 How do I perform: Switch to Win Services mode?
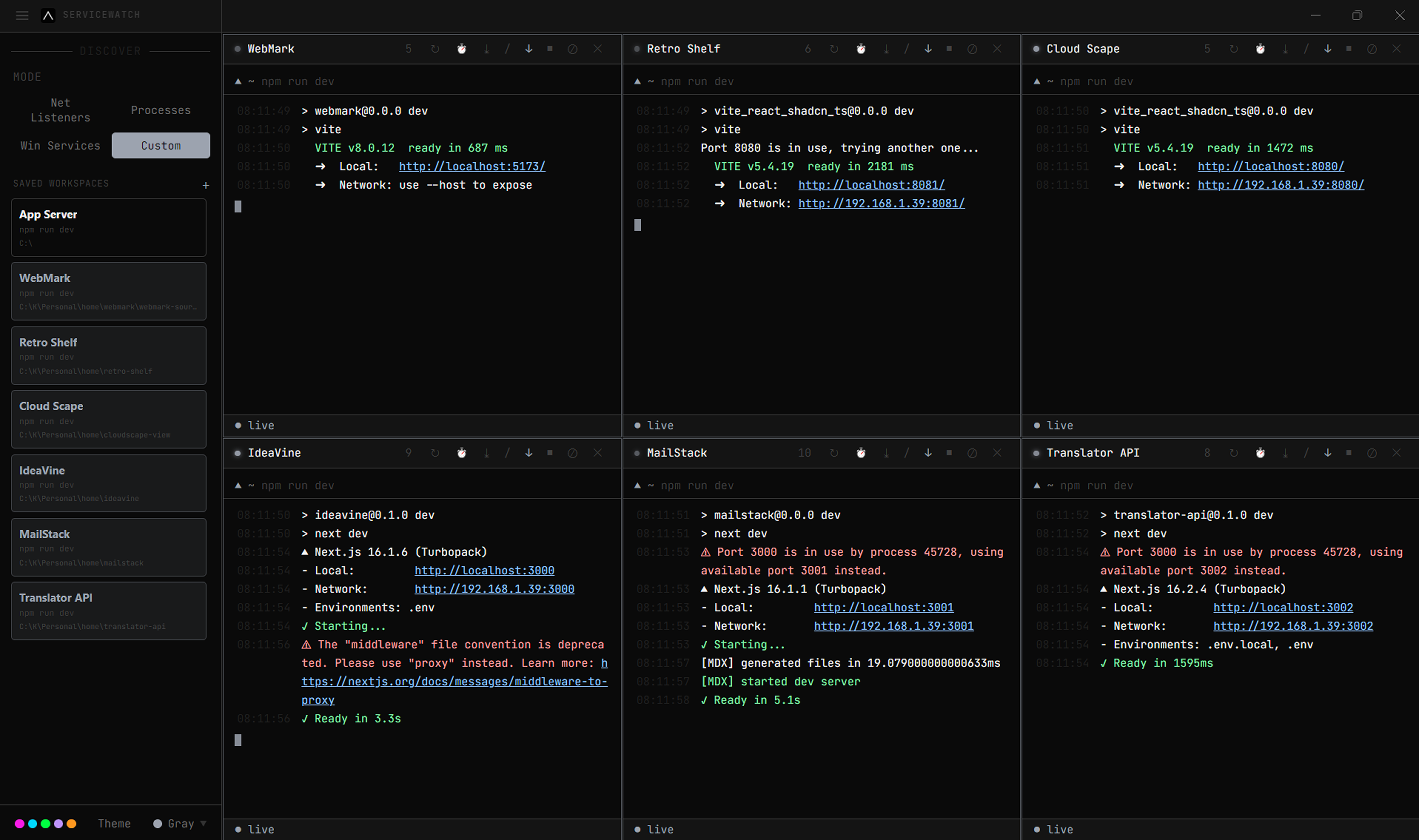coord(61,146)
